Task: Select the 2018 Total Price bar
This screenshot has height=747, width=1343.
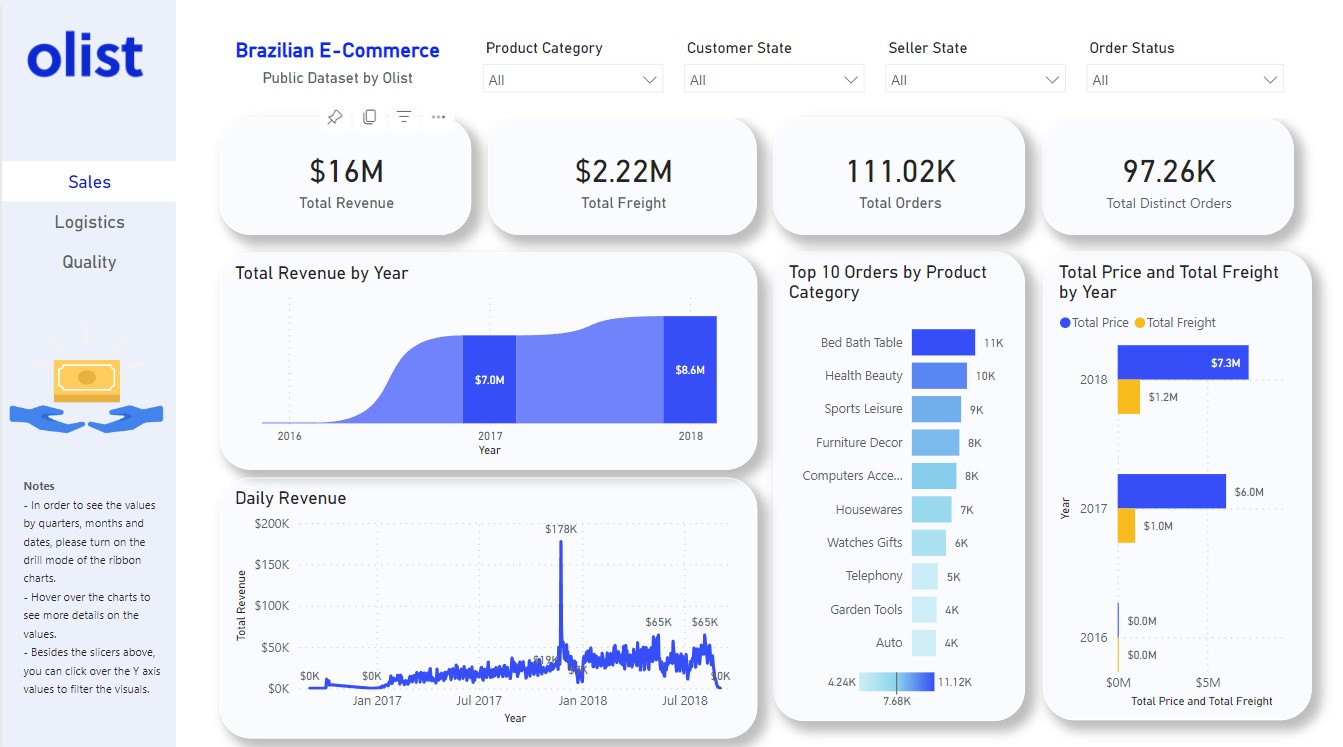Action: tap(1182, 362)
